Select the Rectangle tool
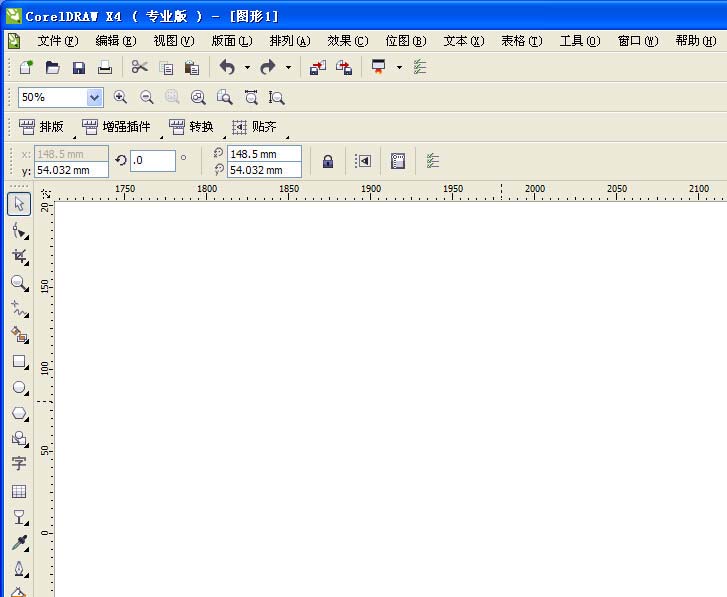This screenshot has height=597, width=727. tap(19, 361)
